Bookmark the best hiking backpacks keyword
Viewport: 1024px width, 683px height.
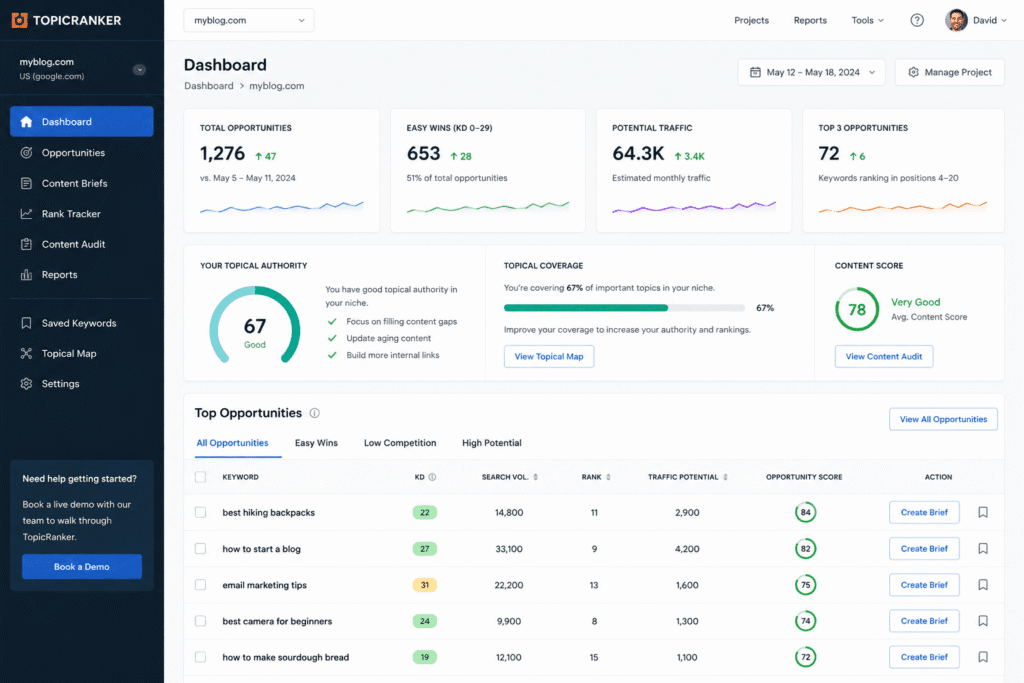click(x=983, y=513)
